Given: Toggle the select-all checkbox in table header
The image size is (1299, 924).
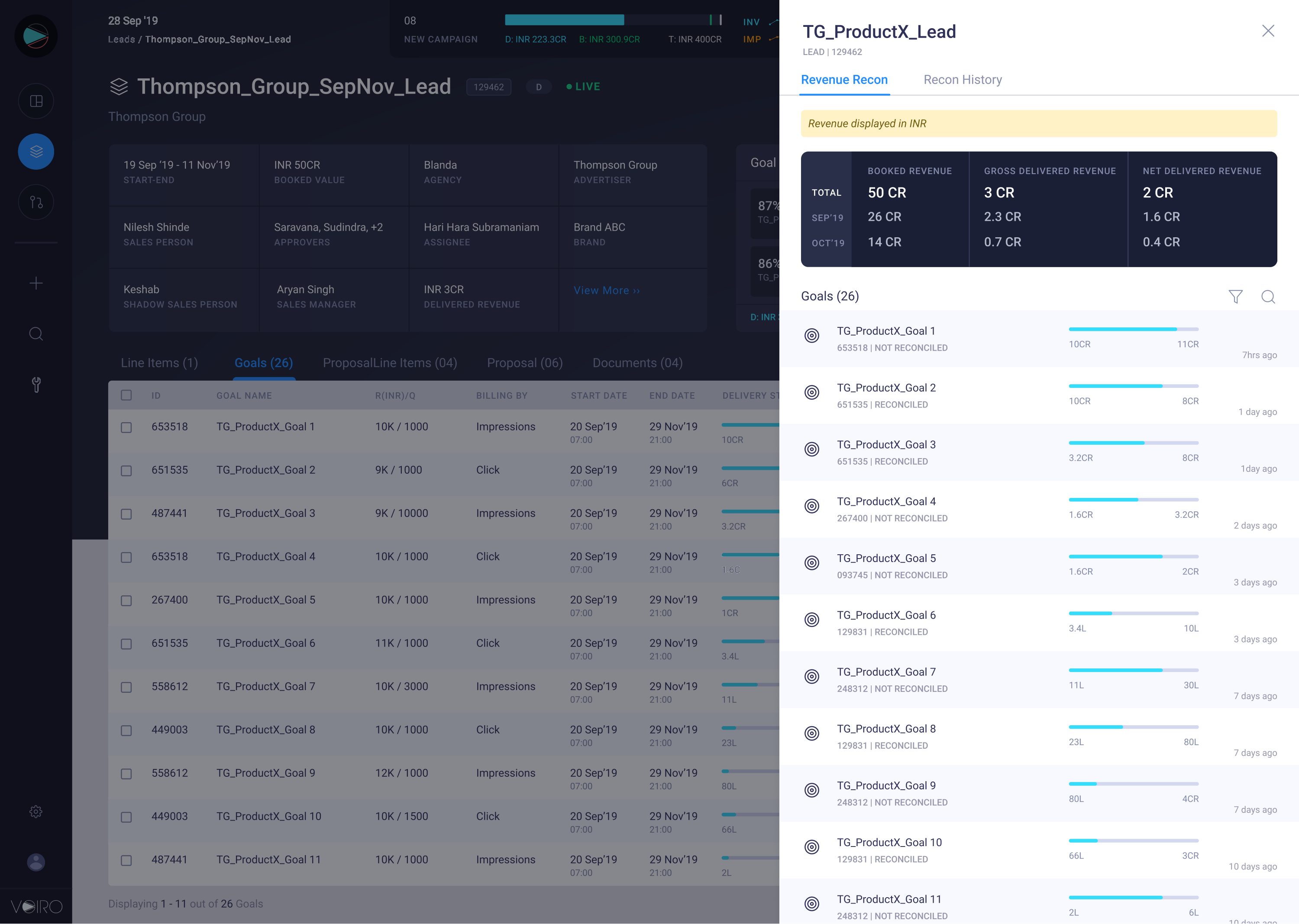Looking at the screenshot, I should 126,395.
